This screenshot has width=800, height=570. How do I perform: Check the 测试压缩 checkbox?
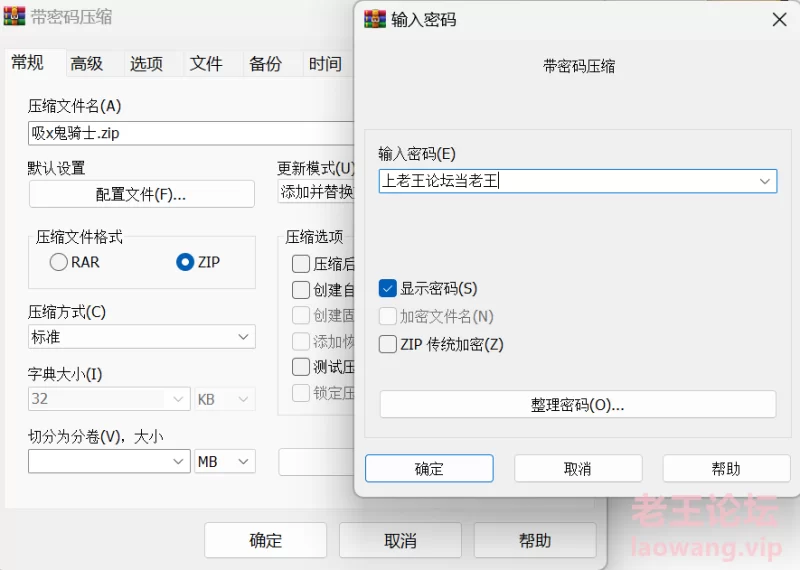[300, 367]
